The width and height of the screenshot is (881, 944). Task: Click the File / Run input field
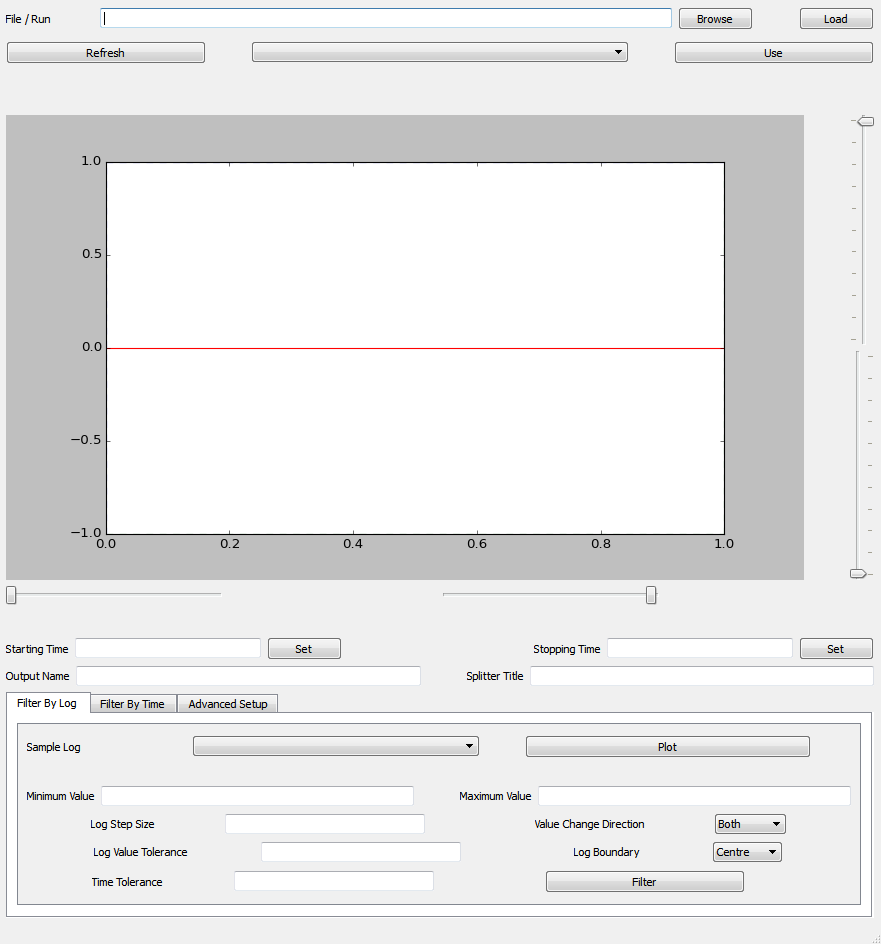(x=386, y=19)
